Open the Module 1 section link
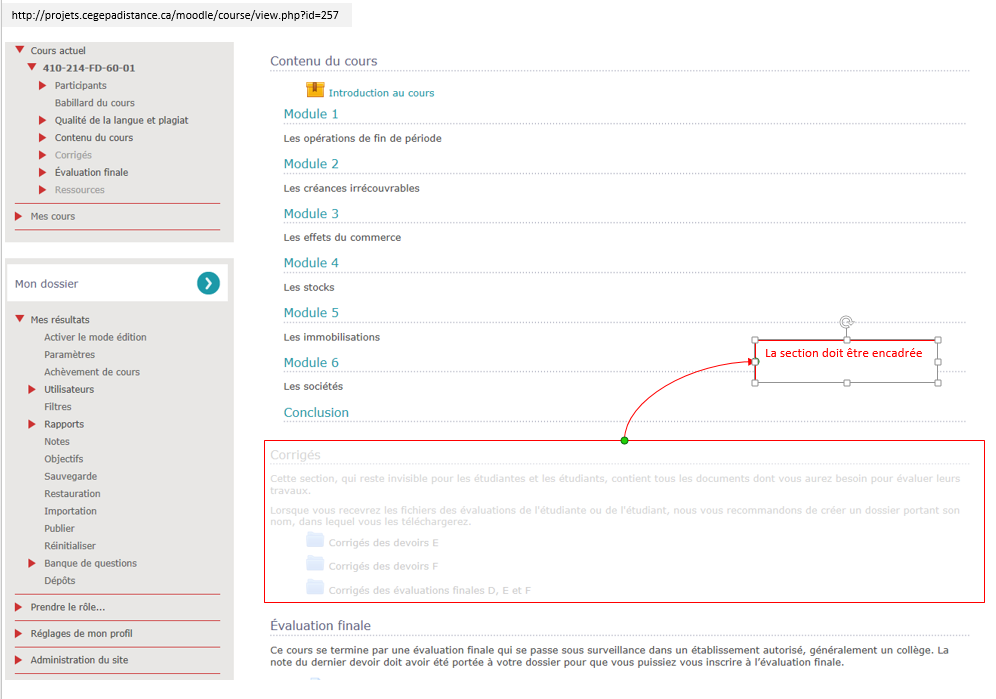 311,114
